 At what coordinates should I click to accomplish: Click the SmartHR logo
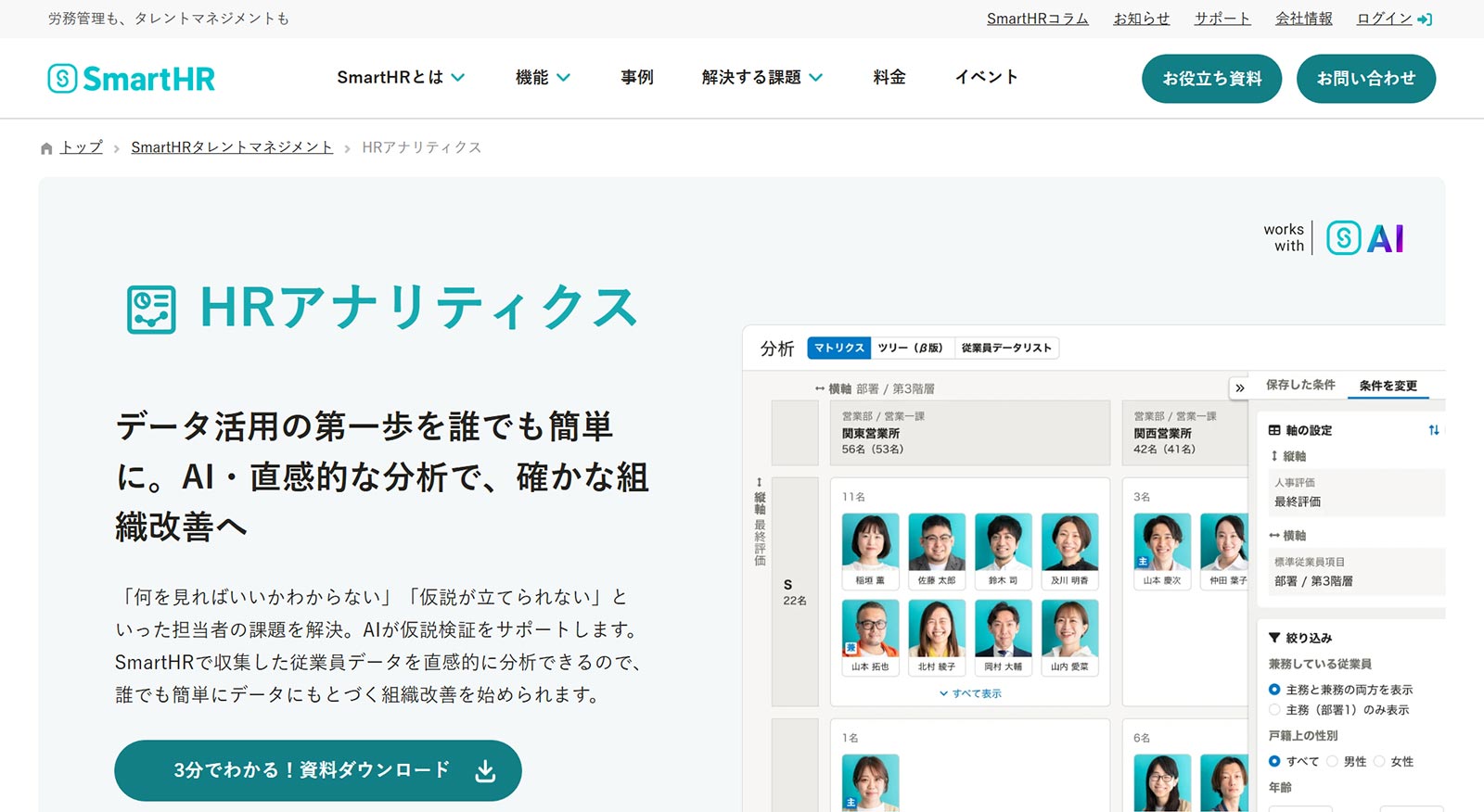131,79
